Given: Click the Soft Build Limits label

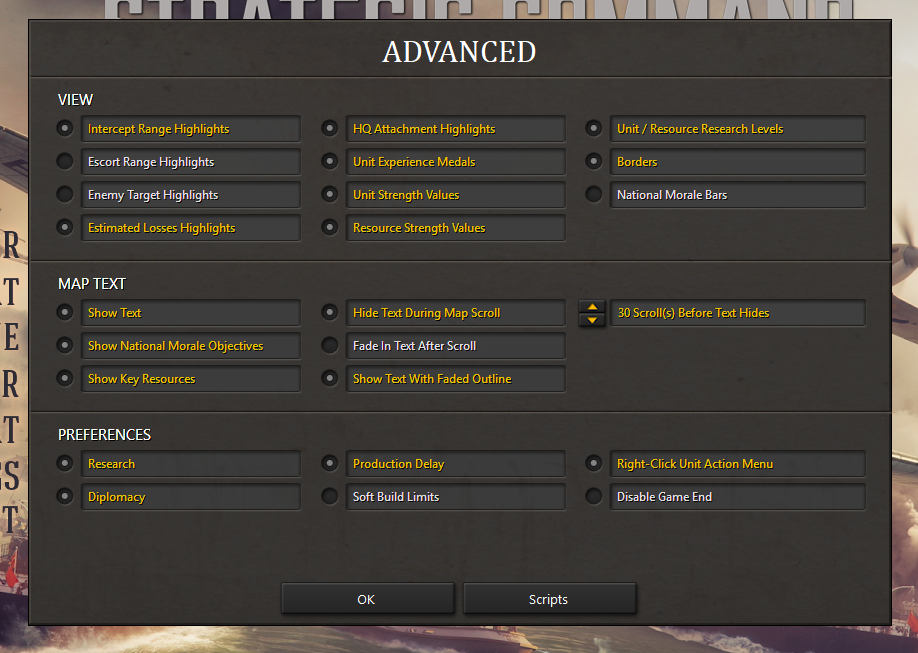Looking at the screenshot, I should pos(455,497).
